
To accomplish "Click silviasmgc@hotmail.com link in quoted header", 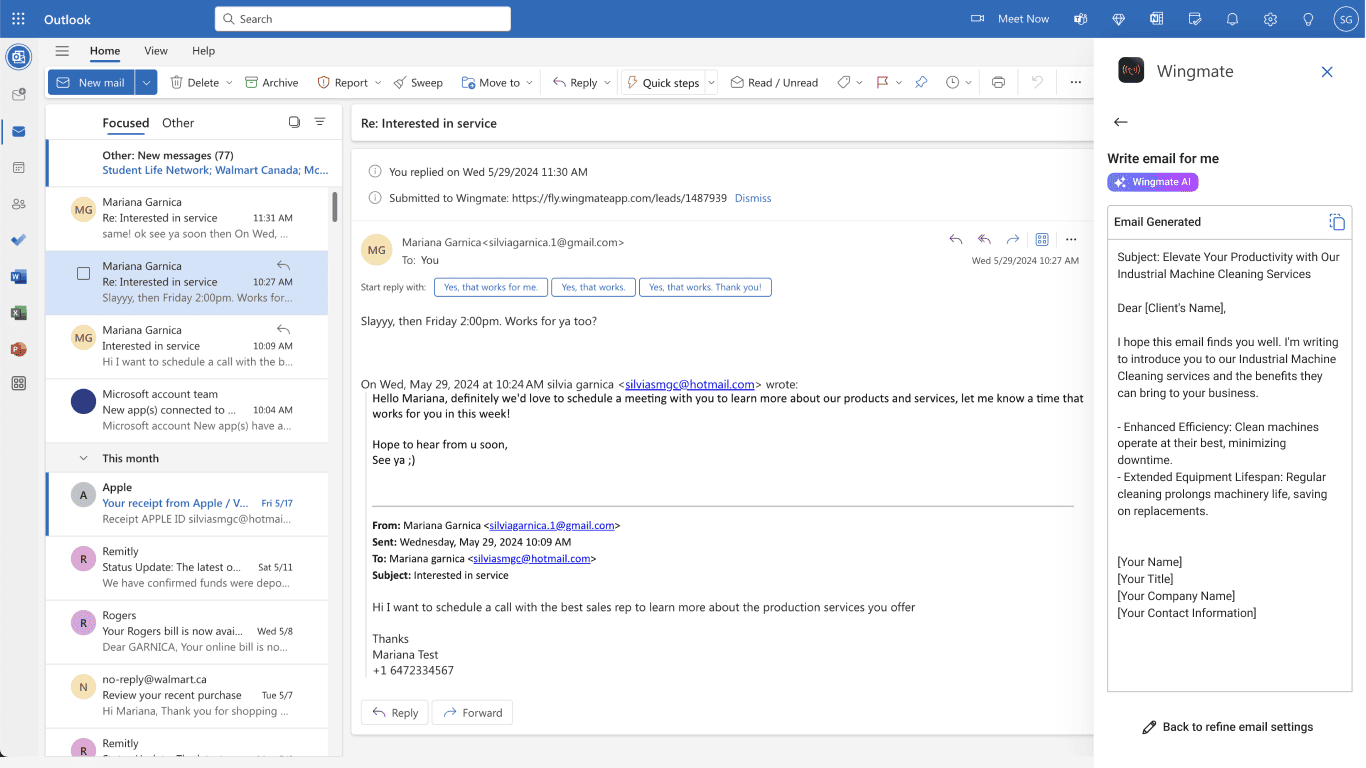I will tap(532, 559).
